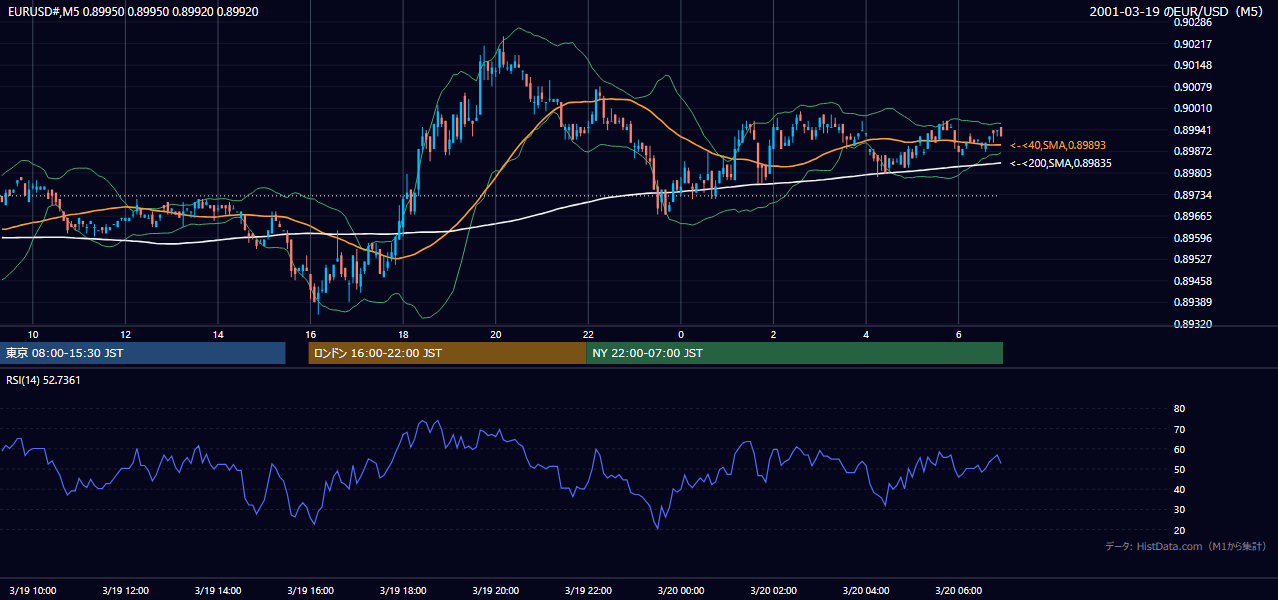Click the 3/19 20:00 date axis label
Image resolution: width=1278 pixels, height=600 pixels.
495,590
